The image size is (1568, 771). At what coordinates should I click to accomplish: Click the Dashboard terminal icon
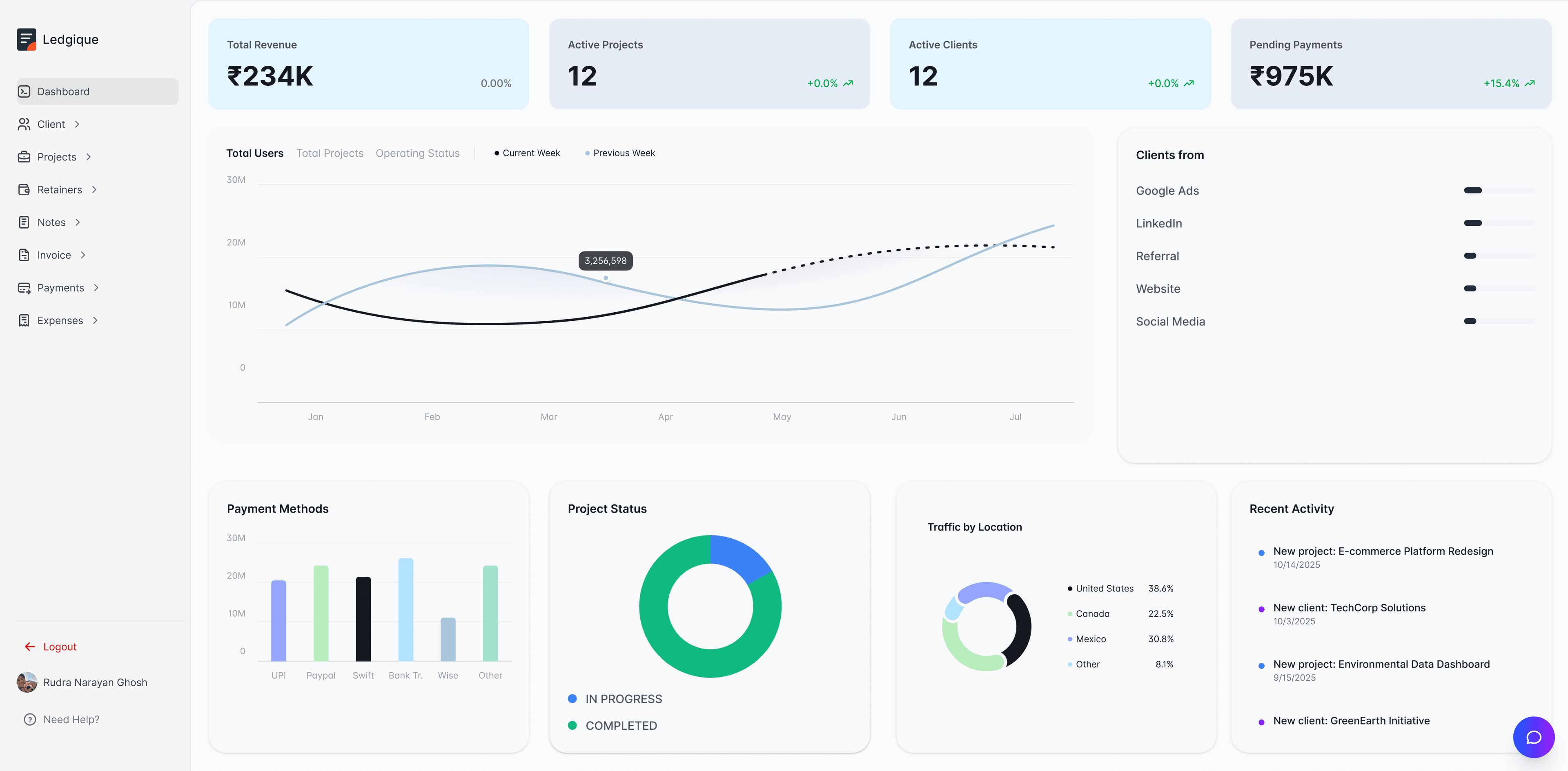click(24, 91)
